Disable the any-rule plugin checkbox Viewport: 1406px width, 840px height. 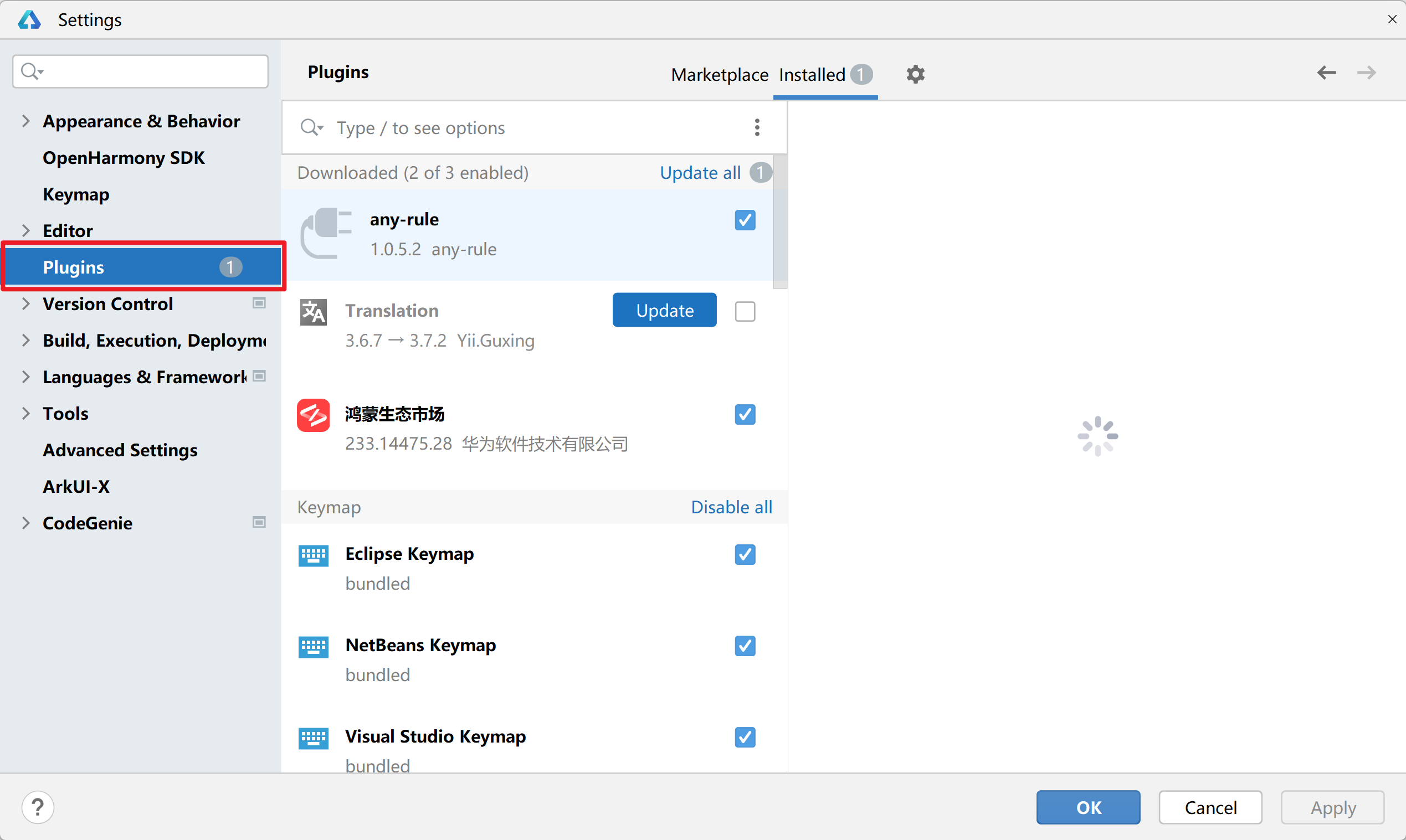coord(745,220)
